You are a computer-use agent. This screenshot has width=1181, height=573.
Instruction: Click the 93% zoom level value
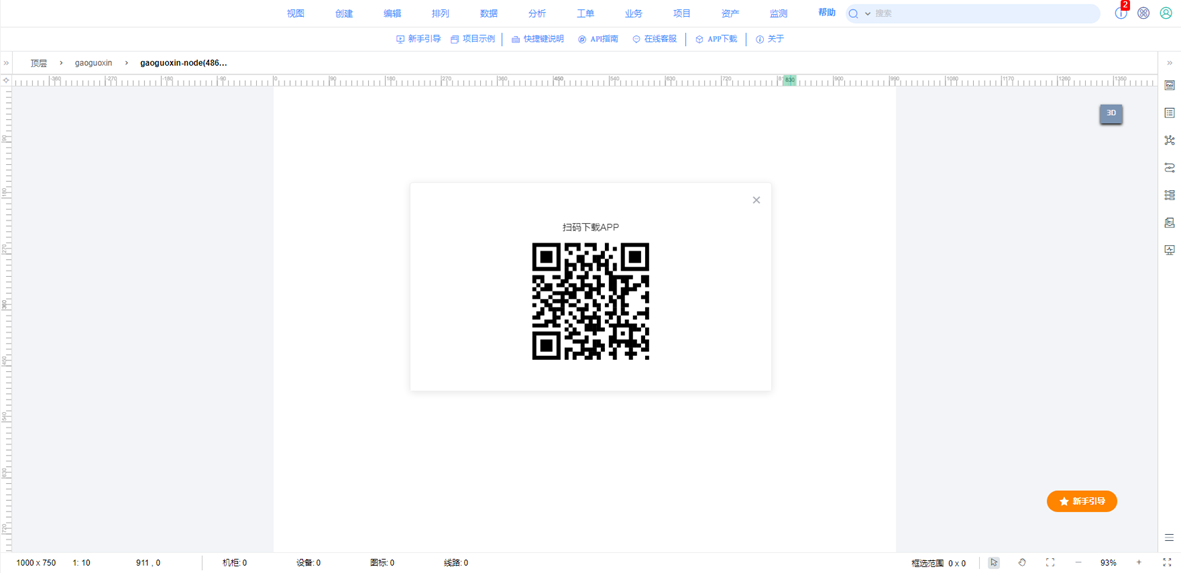pyautogui.click(x=1108, y=563)
